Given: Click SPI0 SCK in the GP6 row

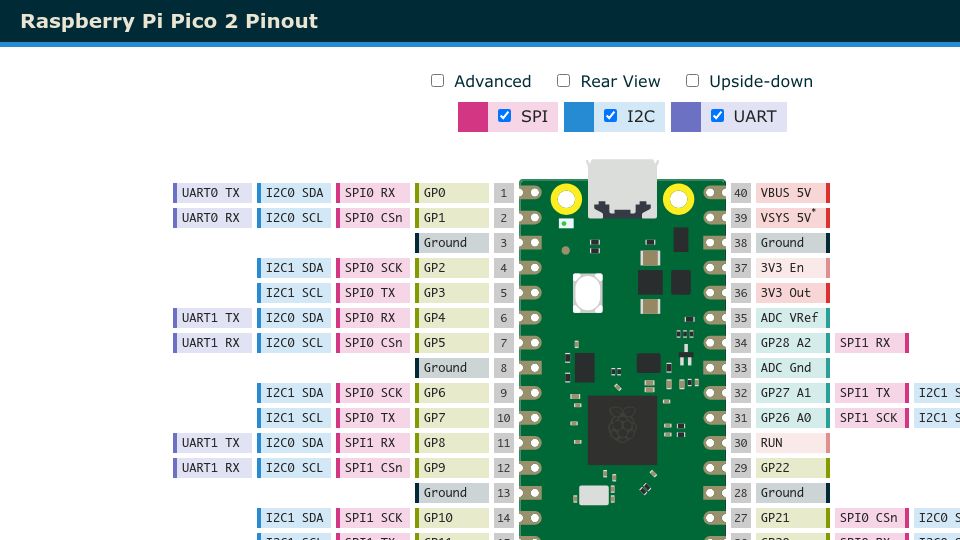Looking at the screenshot, I should tap(373, 393).
